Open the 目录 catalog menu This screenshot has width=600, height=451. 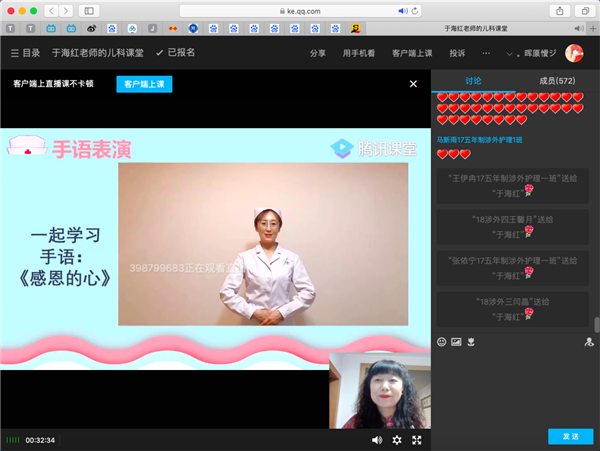pyautogui.click(x=25, y=53)
